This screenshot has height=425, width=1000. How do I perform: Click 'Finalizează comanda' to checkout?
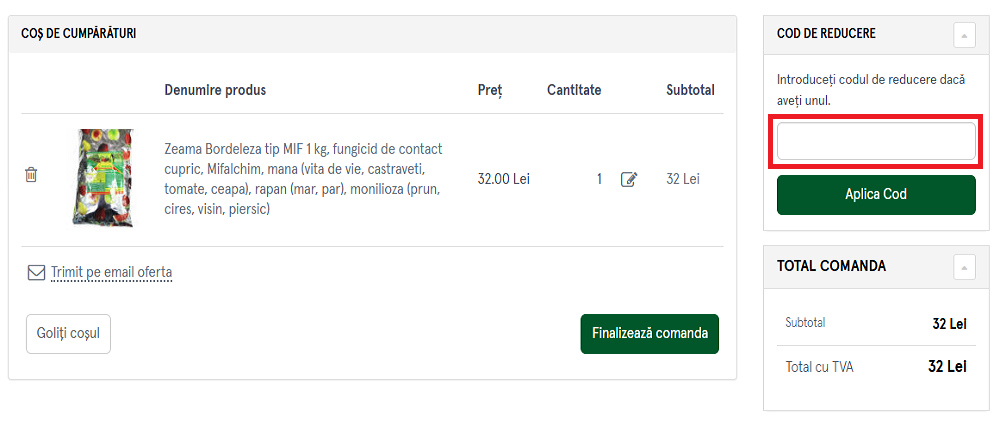pyautogui.click(x=649, y=333)
